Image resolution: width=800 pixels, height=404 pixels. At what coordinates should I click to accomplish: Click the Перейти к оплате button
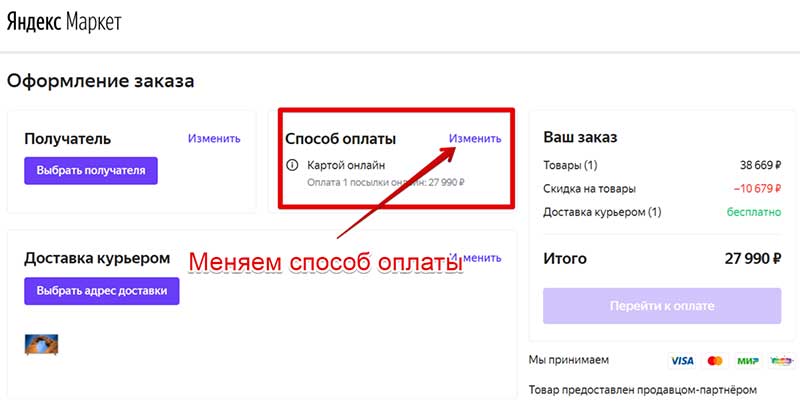662,306
